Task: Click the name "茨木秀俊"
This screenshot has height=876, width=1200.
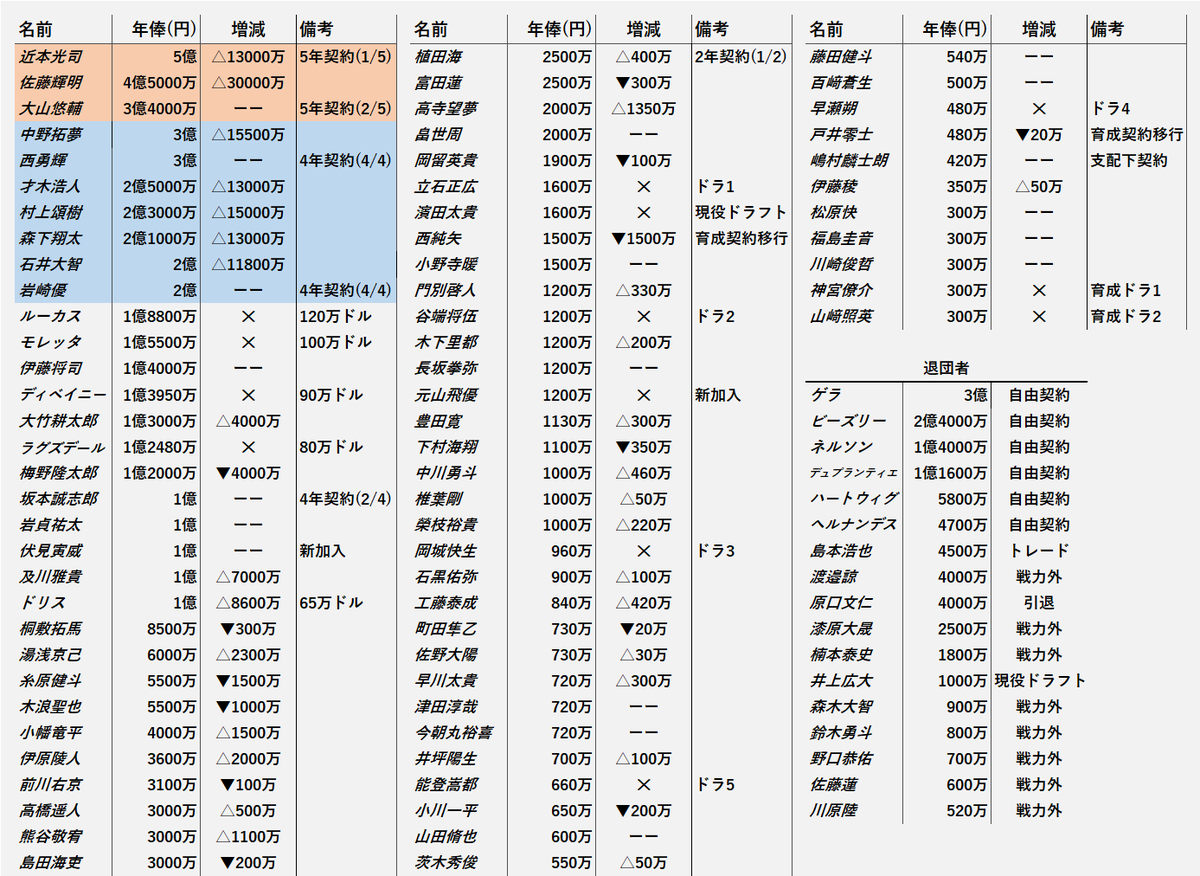Action: (x=447, y=863)
